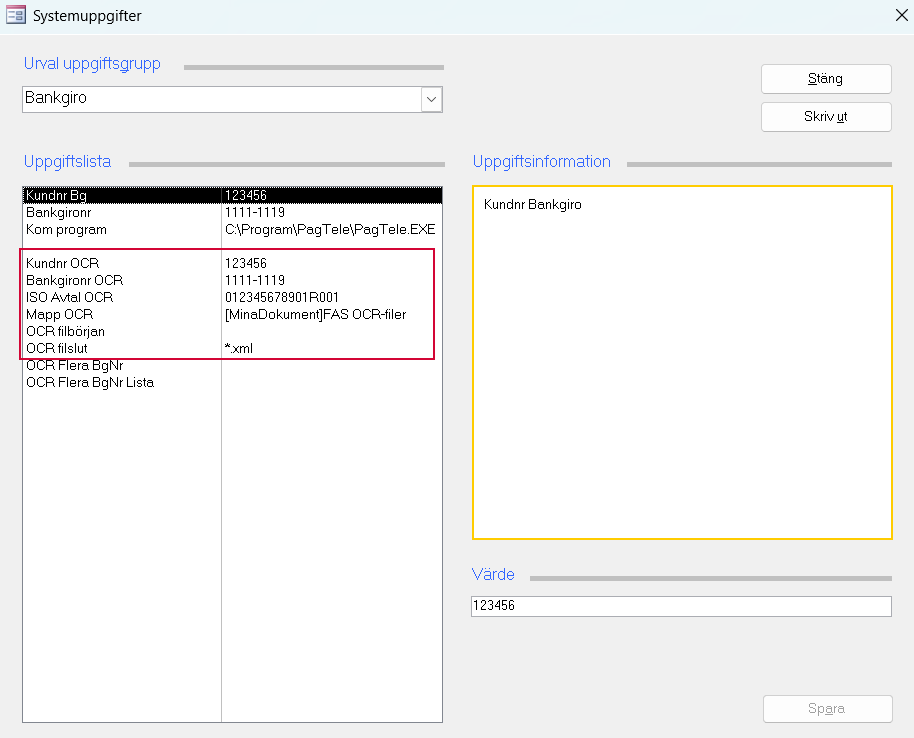Select the OCR Flera BgNr row

233,366
